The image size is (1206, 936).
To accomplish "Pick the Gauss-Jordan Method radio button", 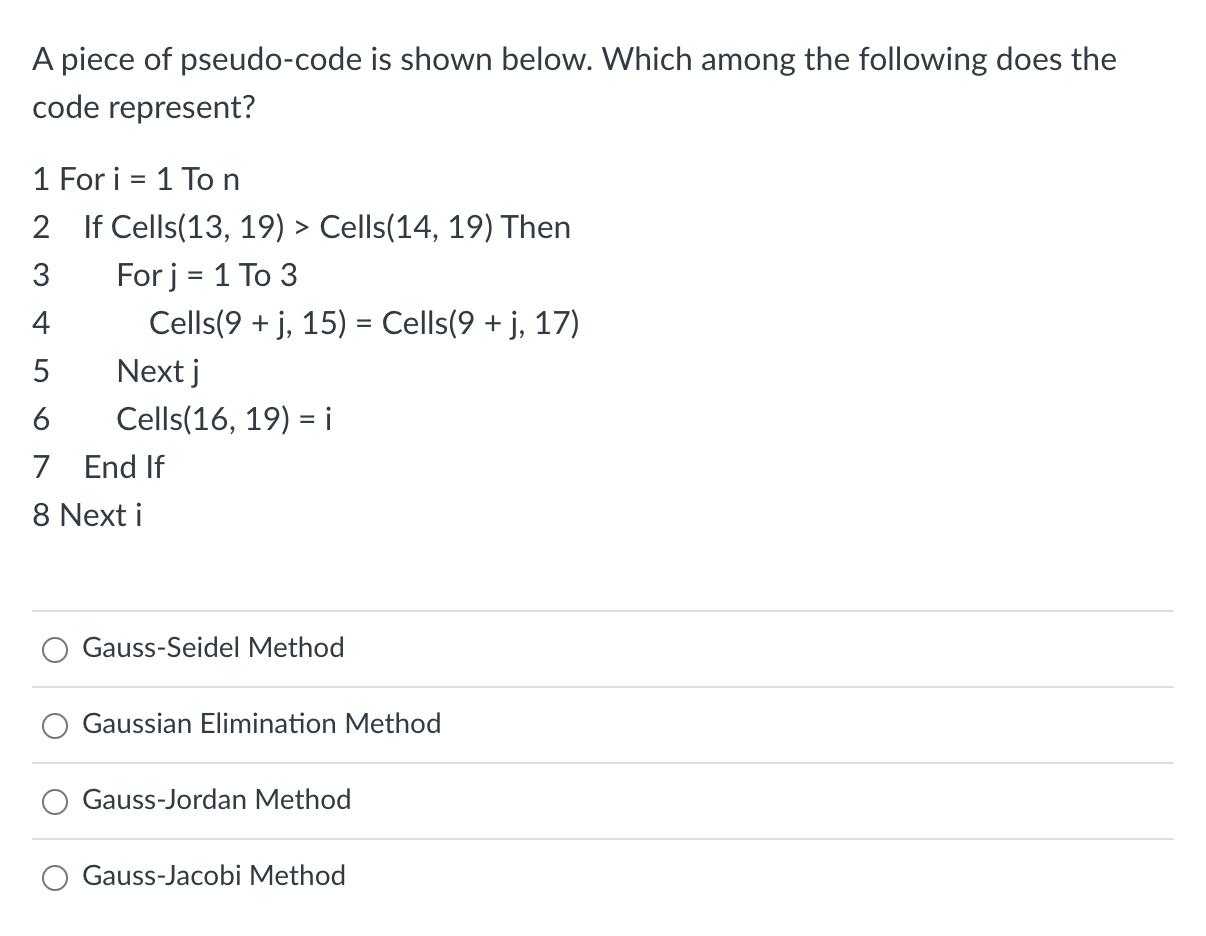I will point(55,801).
